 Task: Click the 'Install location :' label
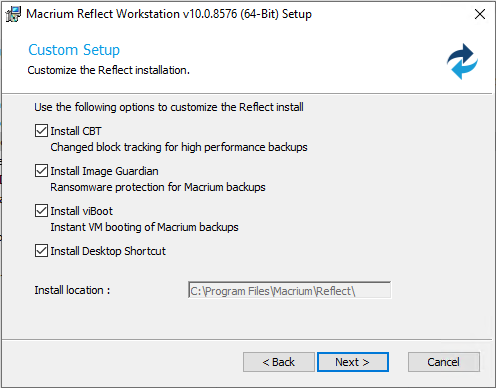72,290
